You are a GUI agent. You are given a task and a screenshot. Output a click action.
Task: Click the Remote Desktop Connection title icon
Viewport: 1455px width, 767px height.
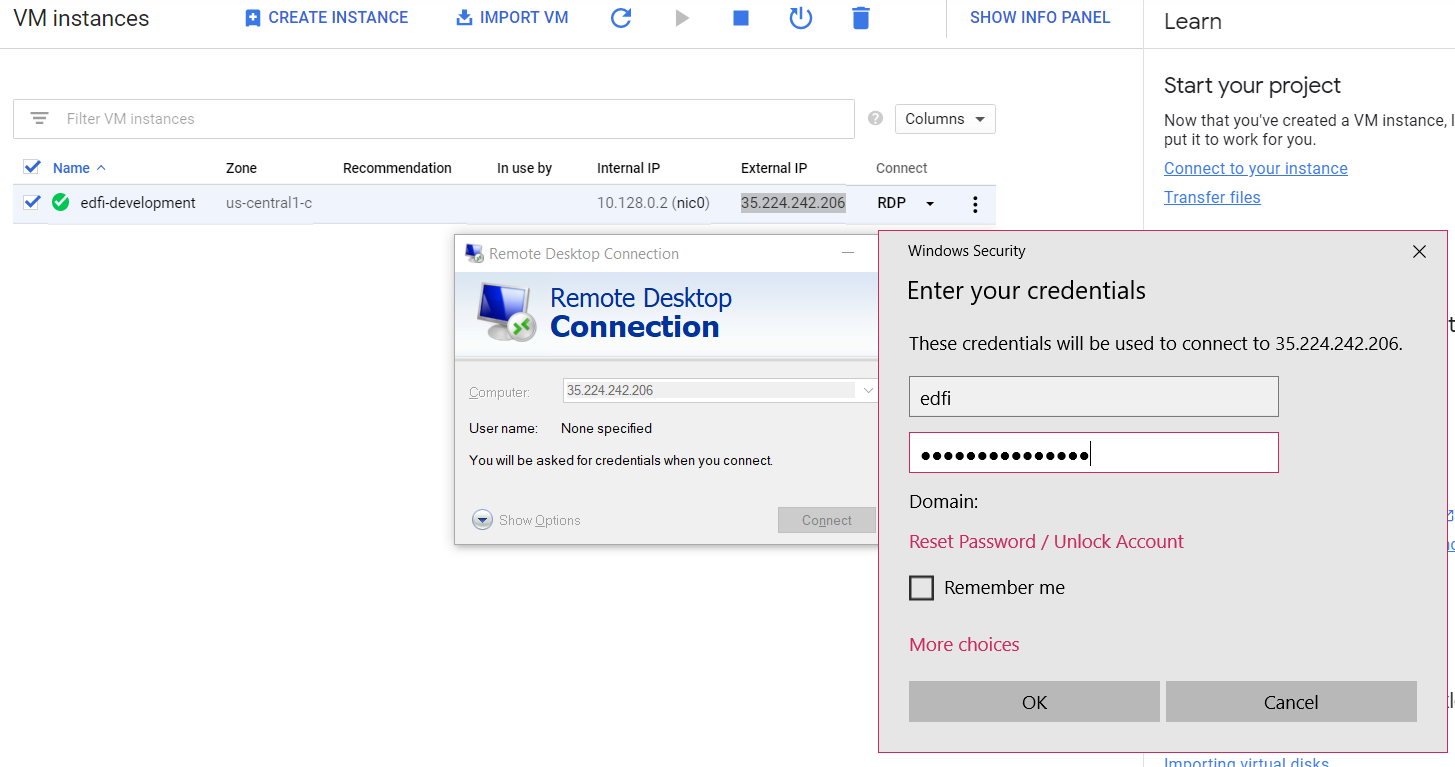click(475, 253)
